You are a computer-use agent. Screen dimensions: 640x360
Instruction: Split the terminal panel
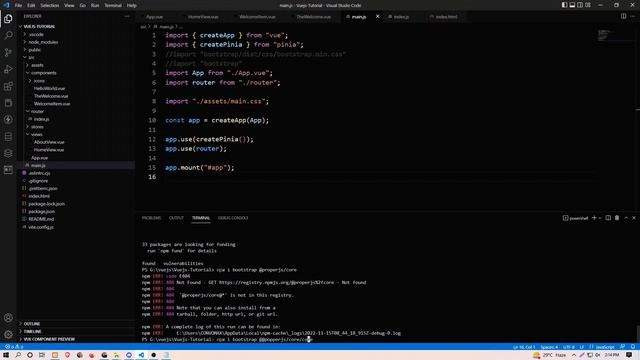(608, 218)
